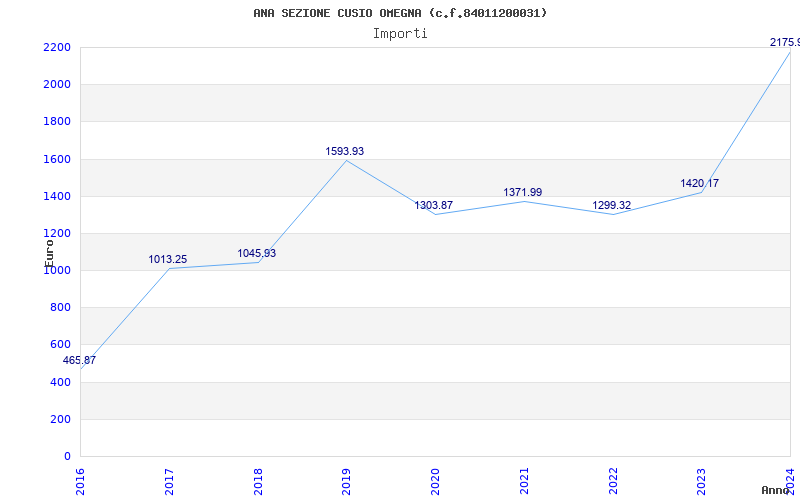Click the 1045.93 data label
The image size is (800, 500).
point(257,253)
